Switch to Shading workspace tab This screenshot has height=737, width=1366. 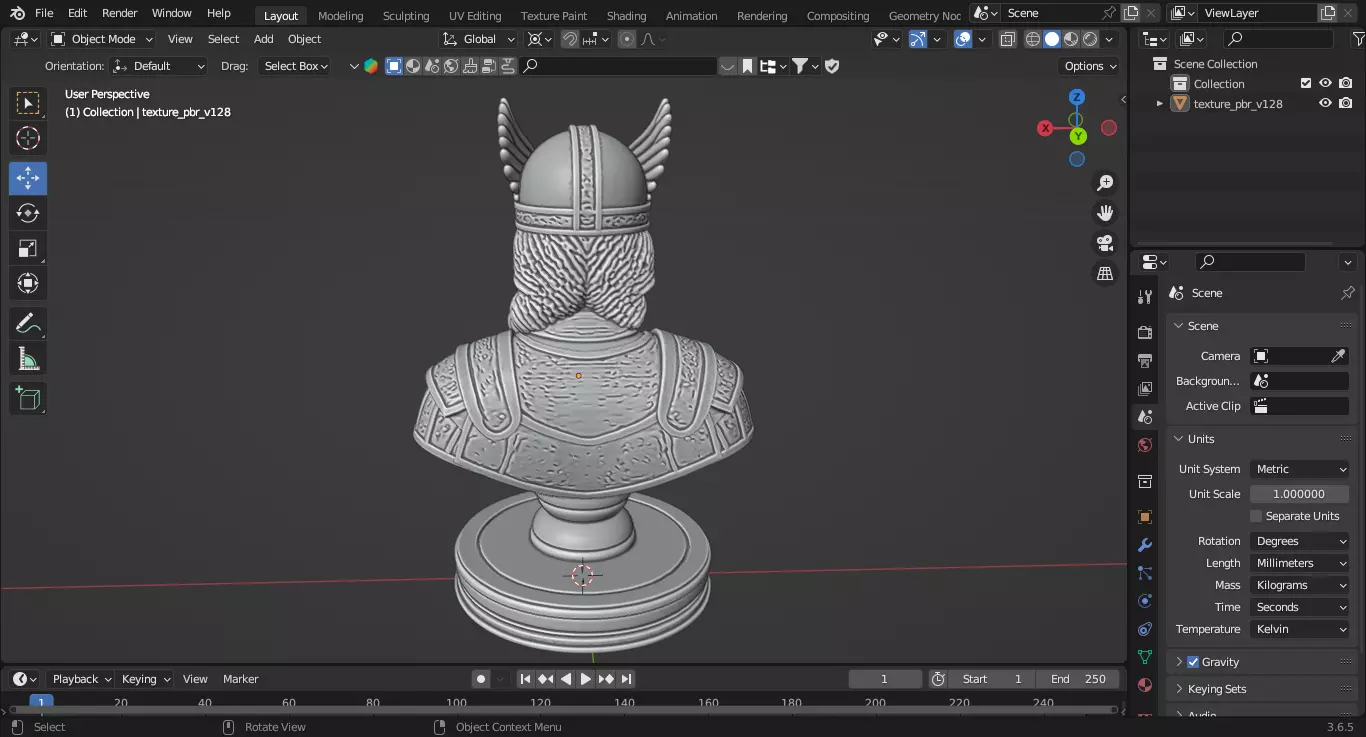click(x=626, y=15)
